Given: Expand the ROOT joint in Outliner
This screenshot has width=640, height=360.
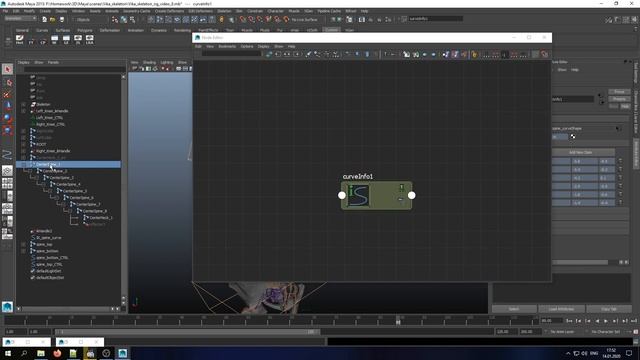Looking at the screenshot, I should [23, 144].
